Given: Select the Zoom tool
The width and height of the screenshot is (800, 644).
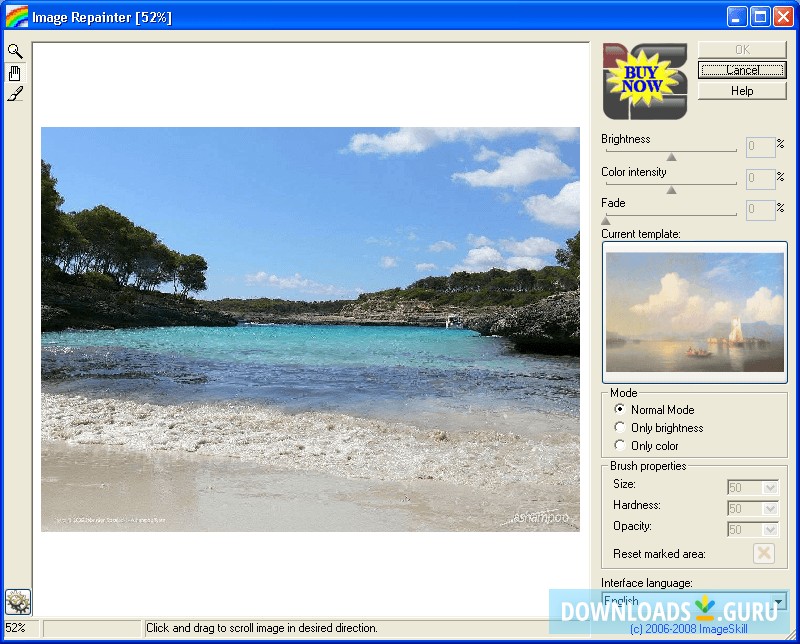Looking at the screenshot, I should pyautogui.click(x=14, y=49).
